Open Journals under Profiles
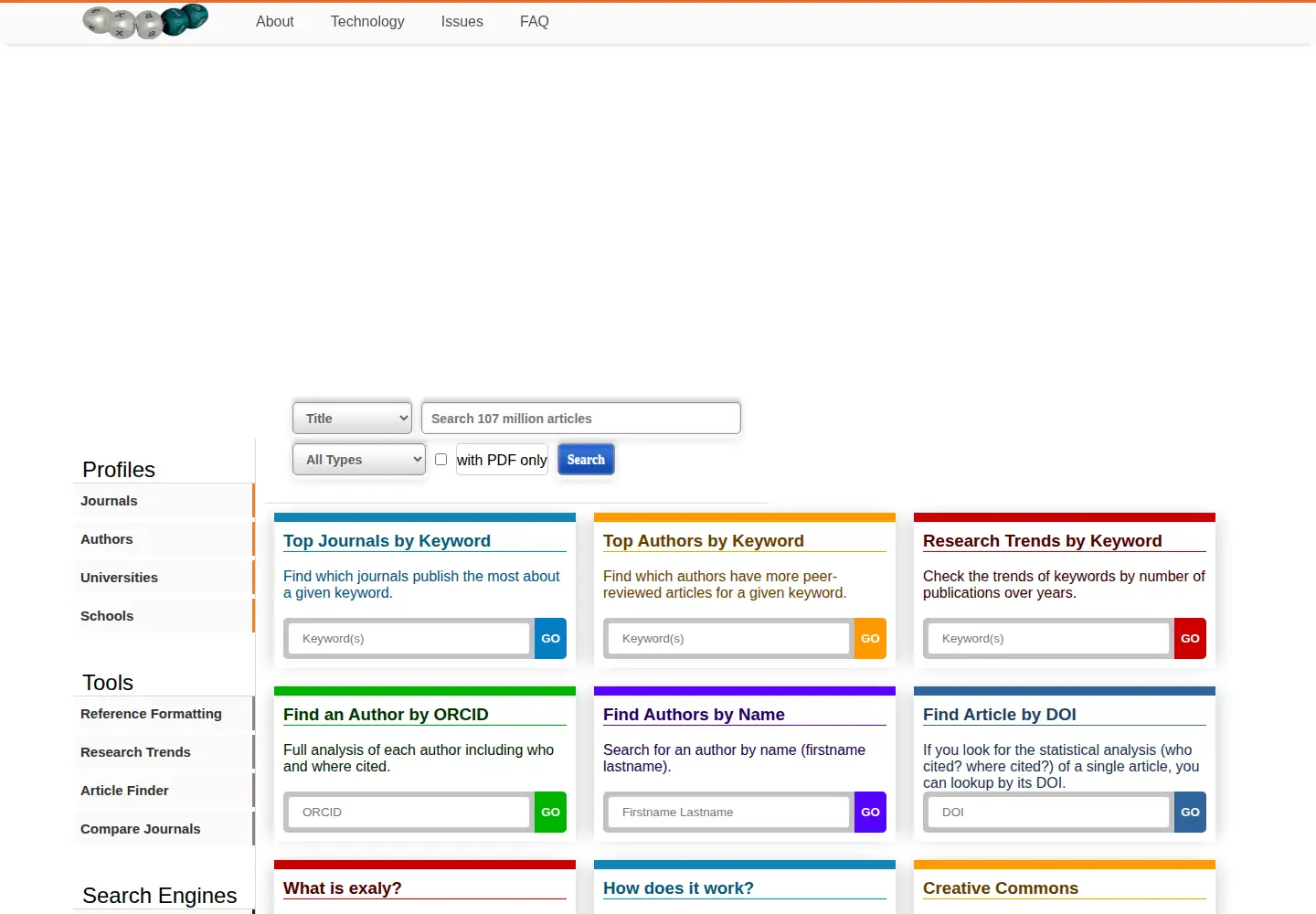This screenshot has height=914, width=1316. pos(164,501)
